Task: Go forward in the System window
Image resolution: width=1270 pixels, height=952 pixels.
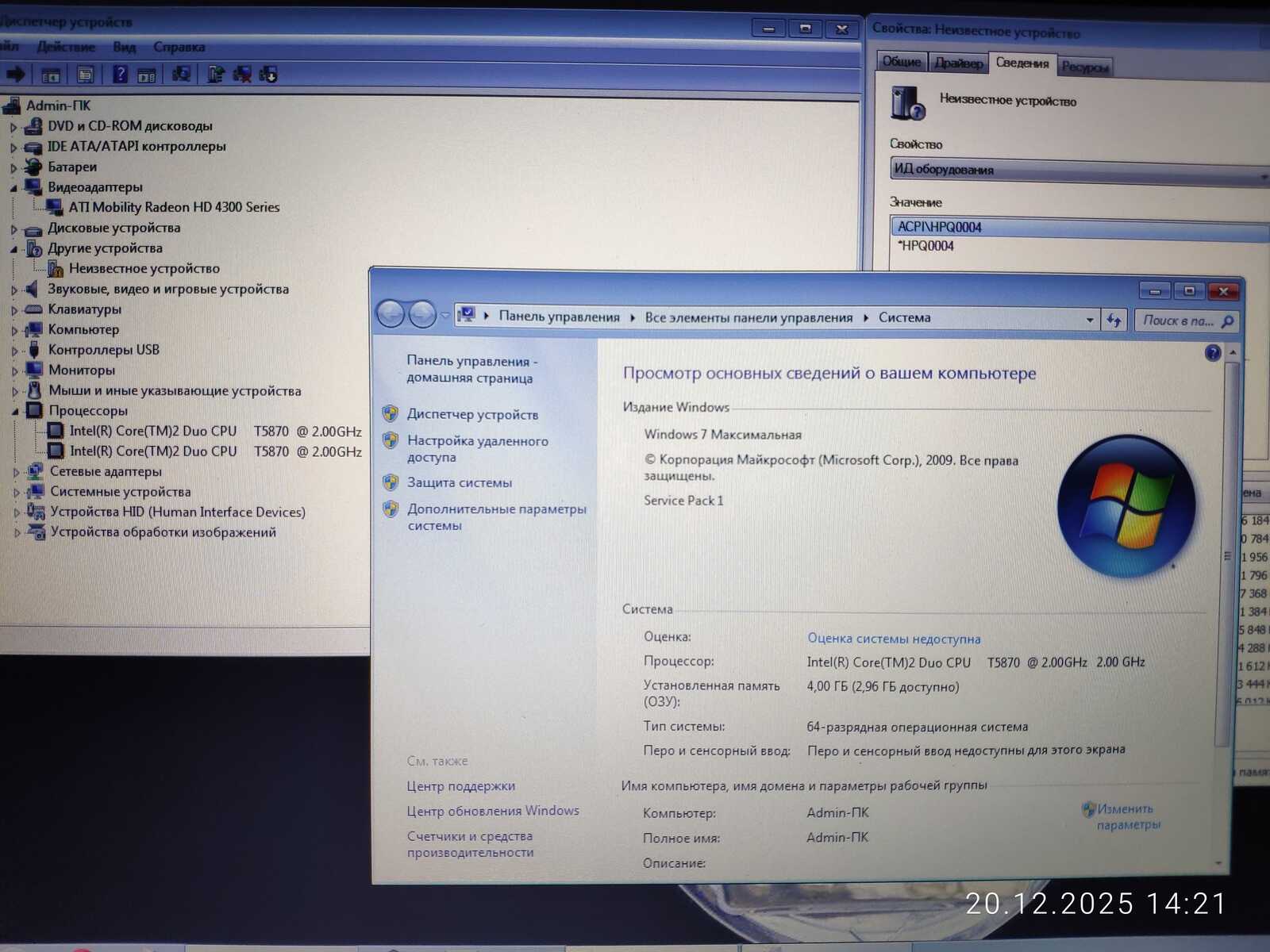Action: [422, 316]
